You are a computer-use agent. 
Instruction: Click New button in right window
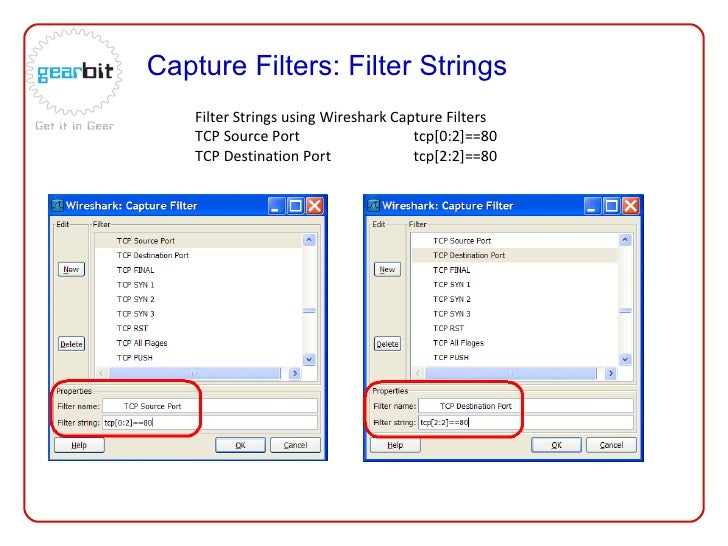(388, 269)
